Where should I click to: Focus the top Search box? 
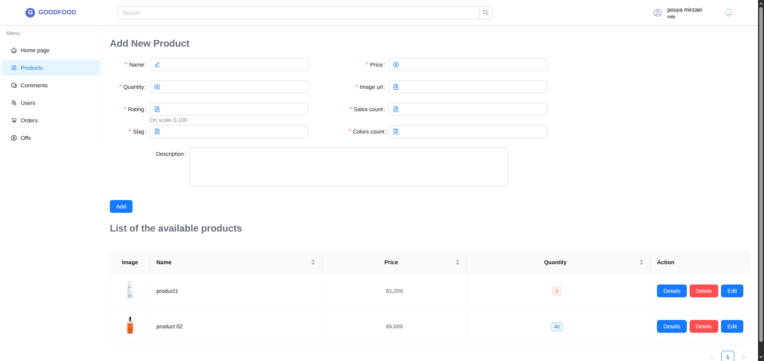coord(299,13)
